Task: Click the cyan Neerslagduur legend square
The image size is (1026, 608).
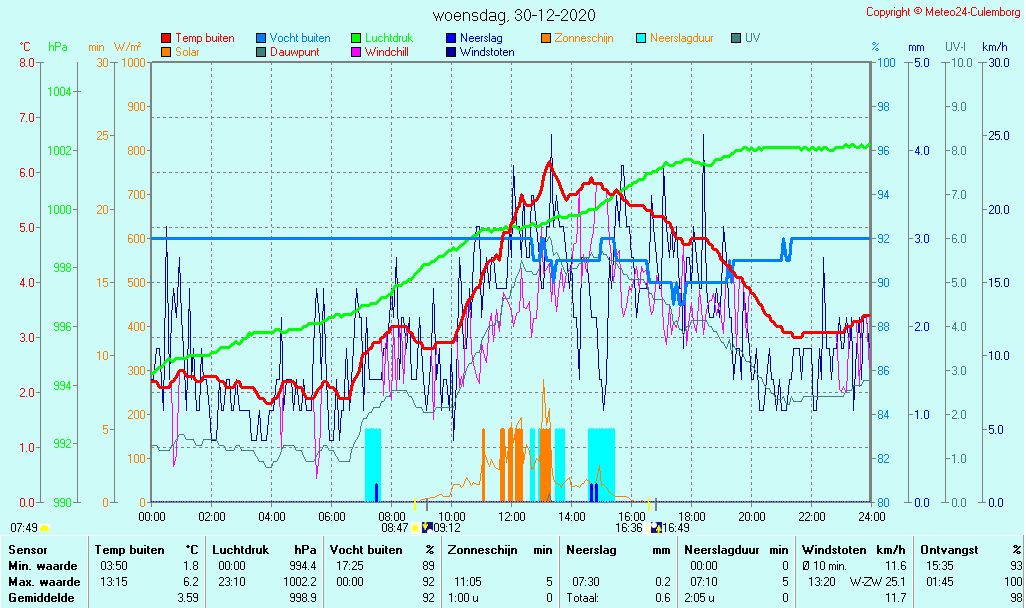Action: (x=641, y=38)
